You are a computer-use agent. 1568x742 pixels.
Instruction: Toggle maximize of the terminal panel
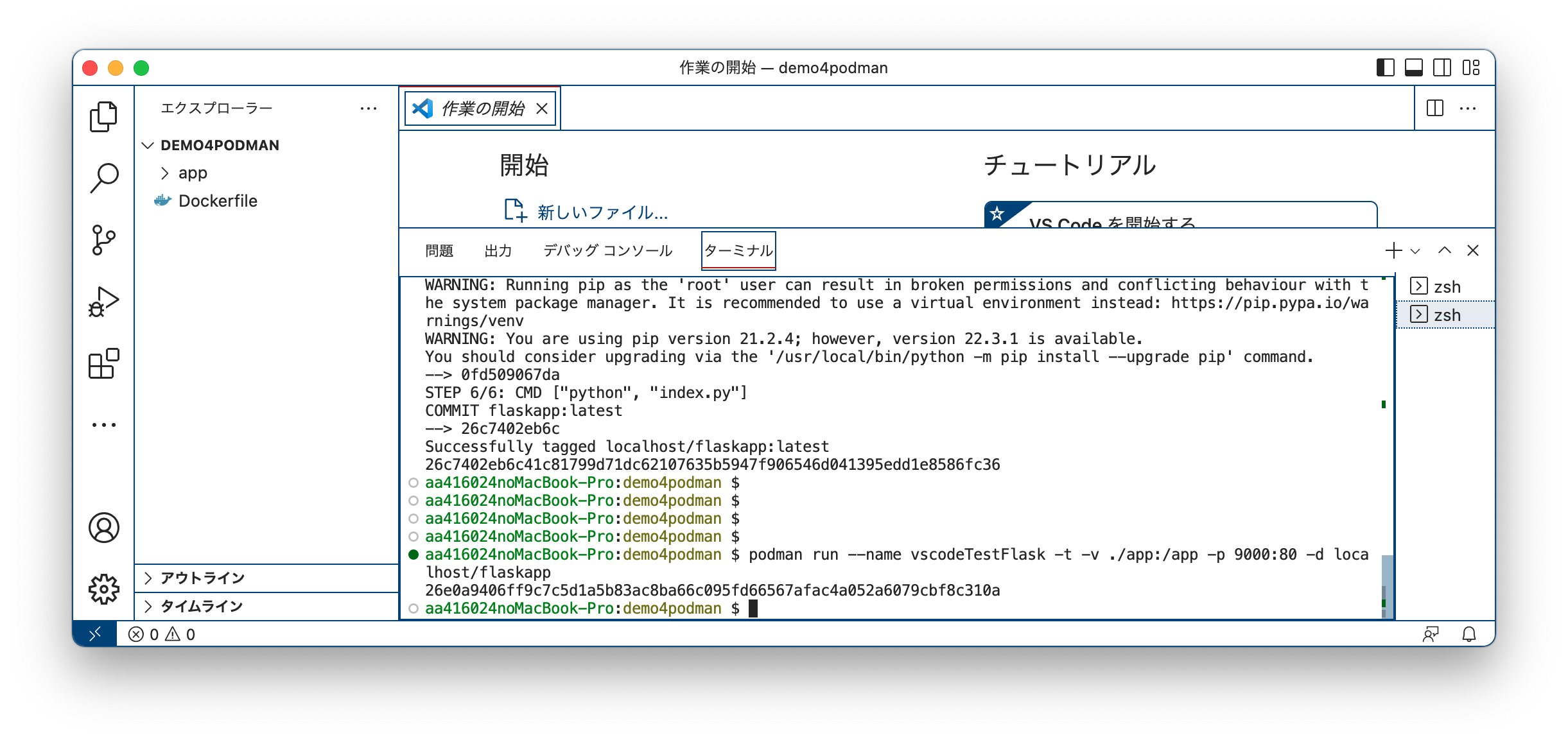pos(1445,250)
